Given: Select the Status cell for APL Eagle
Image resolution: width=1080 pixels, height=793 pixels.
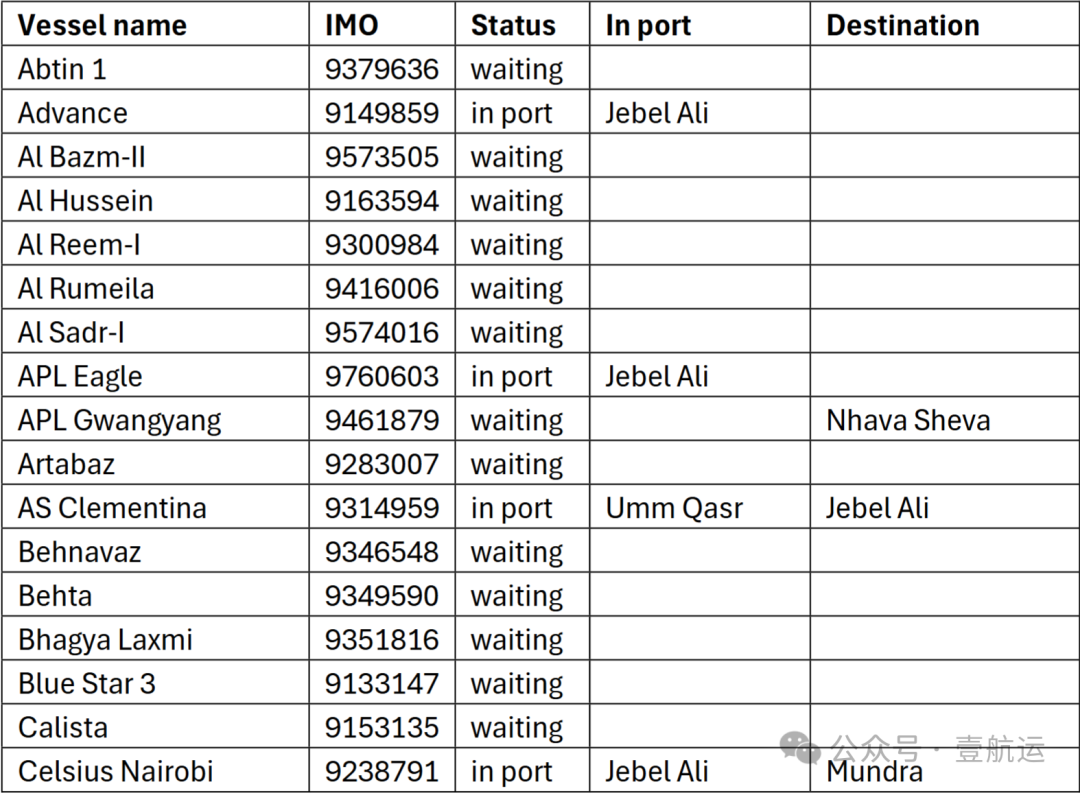Looking at the screenshot, I should [x=511, y=377].
